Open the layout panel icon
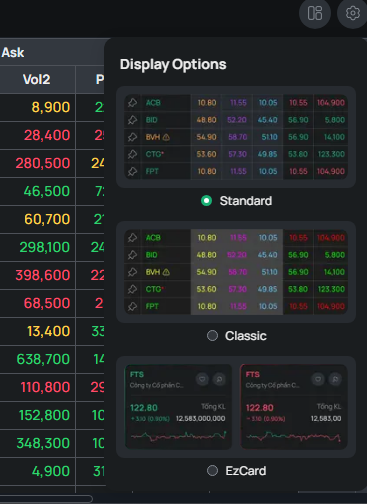 point(315,14)
